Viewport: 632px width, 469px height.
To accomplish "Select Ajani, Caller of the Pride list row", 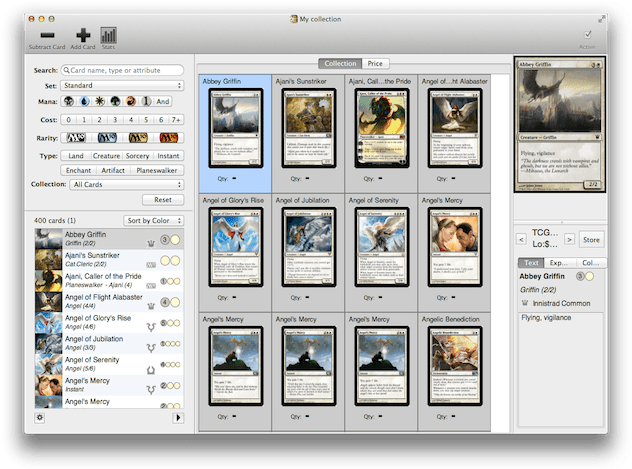I will [109, 280].
